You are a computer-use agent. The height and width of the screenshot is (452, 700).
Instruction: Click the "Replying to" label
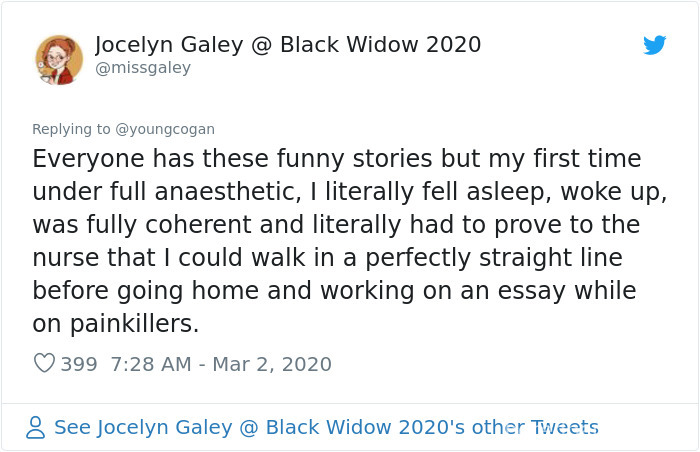pyautogui.click(x=71, y=129)
